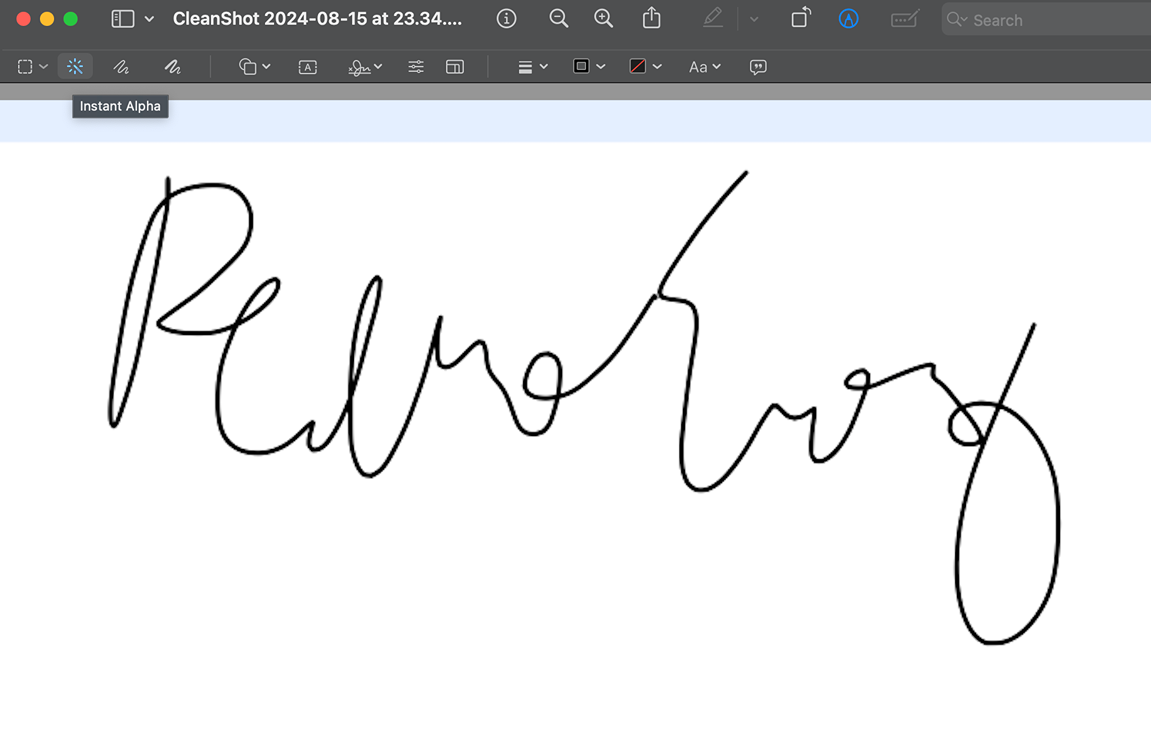Select the Sketch tool
Image resolution: width=1151 pixels, height=745 pixels.
click(121, 66)
